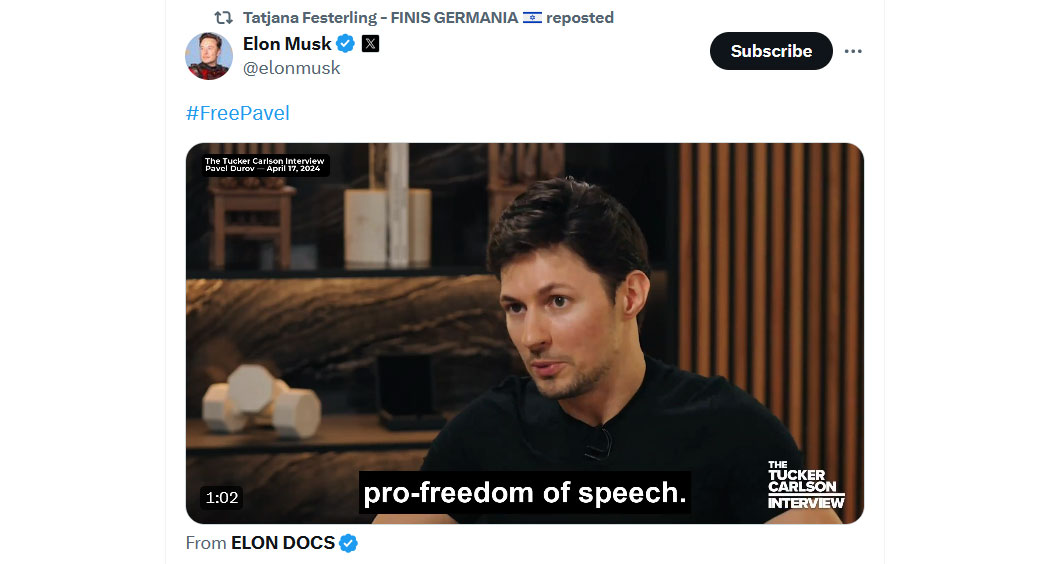Click the verified badge next to ELON DOCS
Screen dimensions: 1050x564
(348, 543)
